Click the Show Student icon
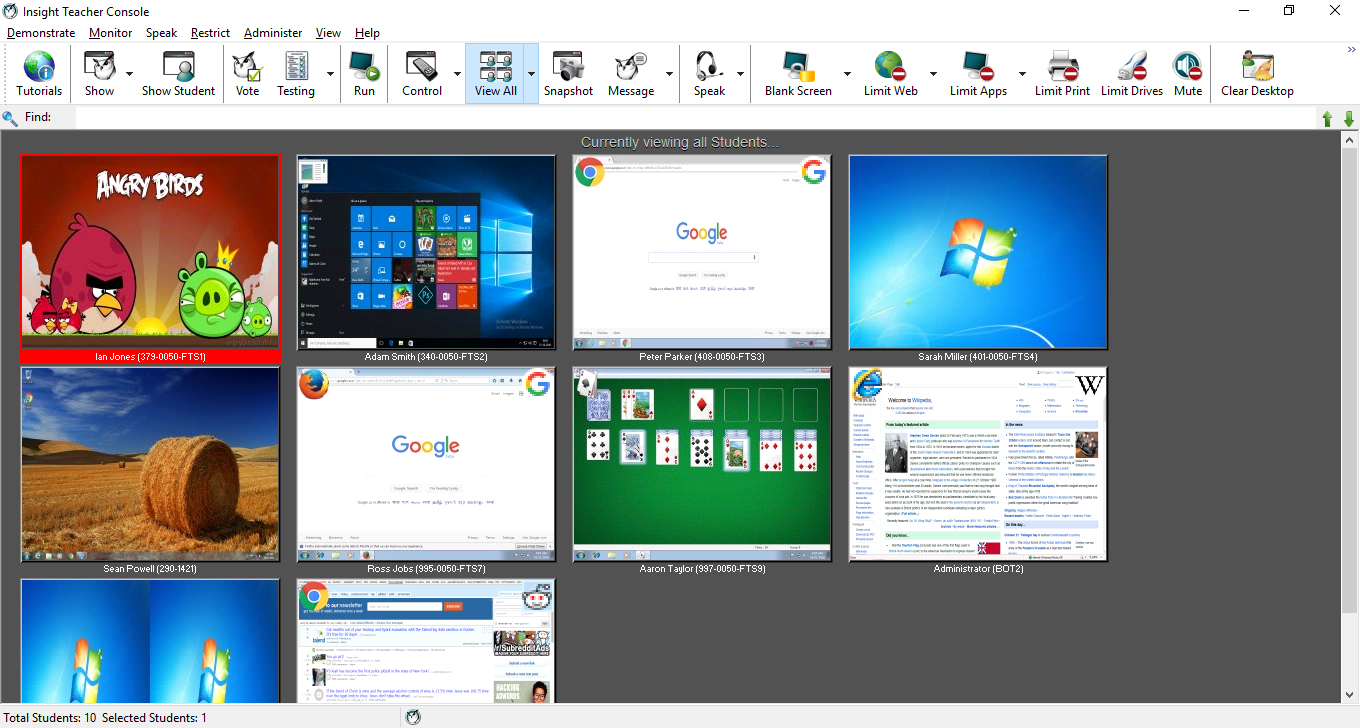The image size is (1360, 728). pyautogui.click(x=178, y=74)
